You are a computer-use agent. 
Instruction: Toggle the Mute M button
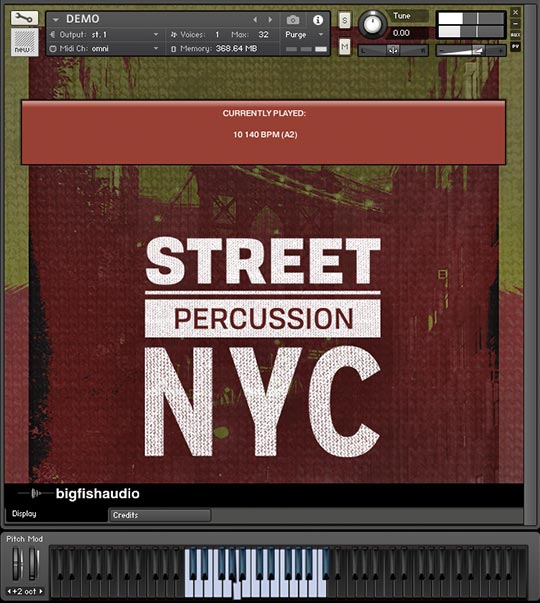[345, 47]
